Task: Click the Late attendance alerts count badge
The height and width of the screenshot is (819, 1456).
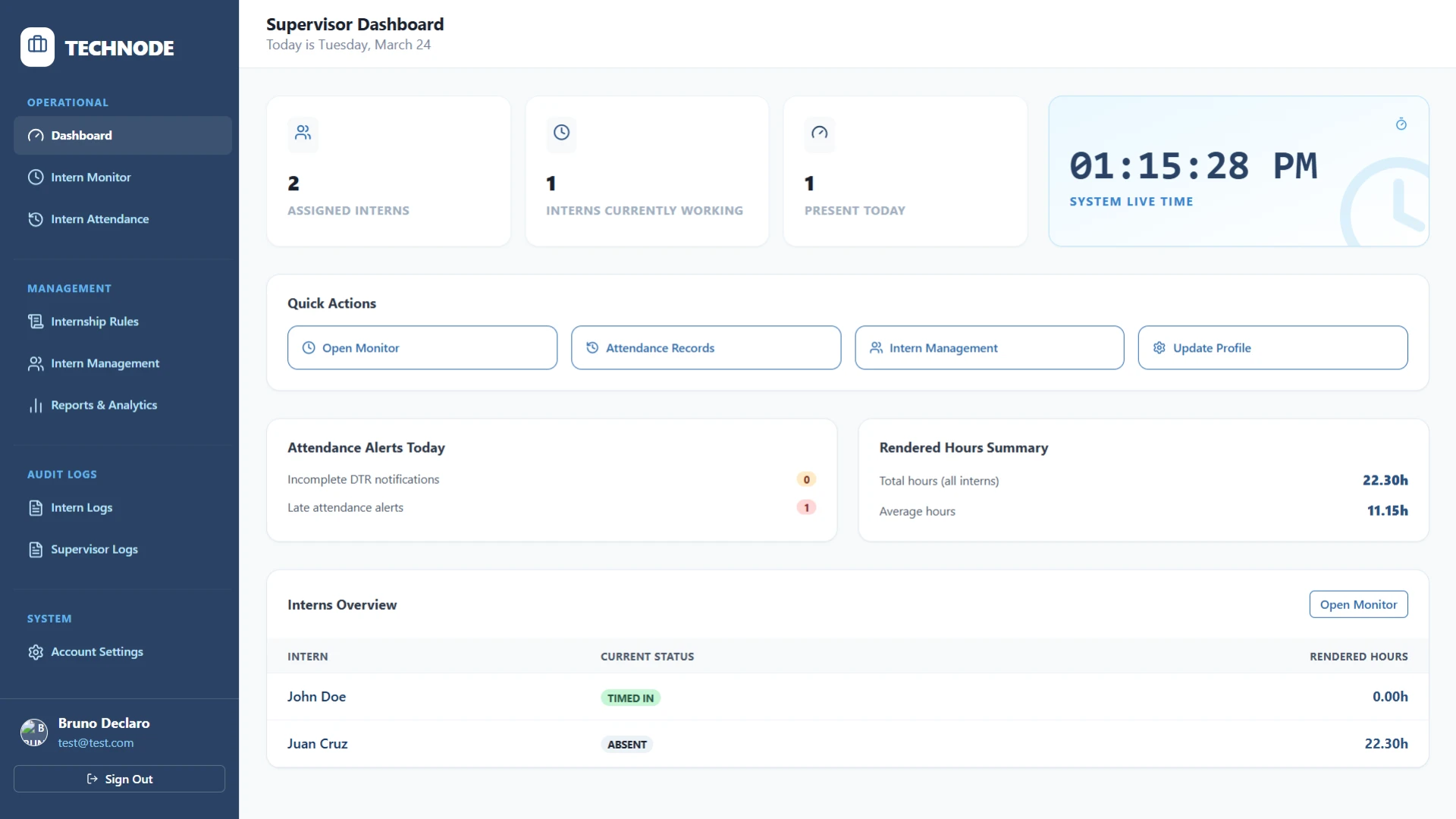Action: coord(807,507)
